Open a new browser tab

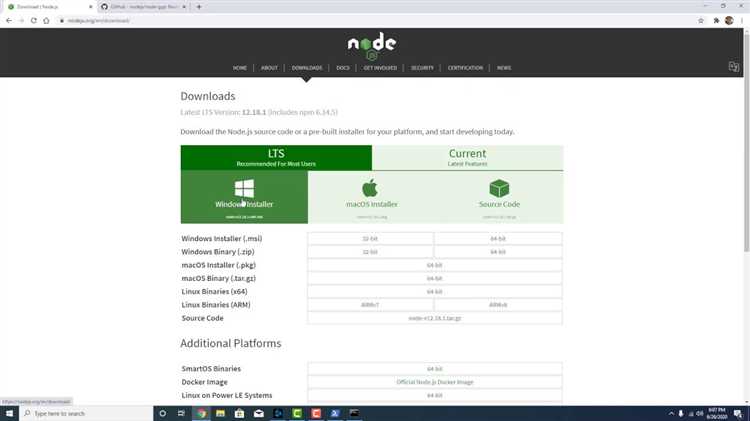[199, 6]
